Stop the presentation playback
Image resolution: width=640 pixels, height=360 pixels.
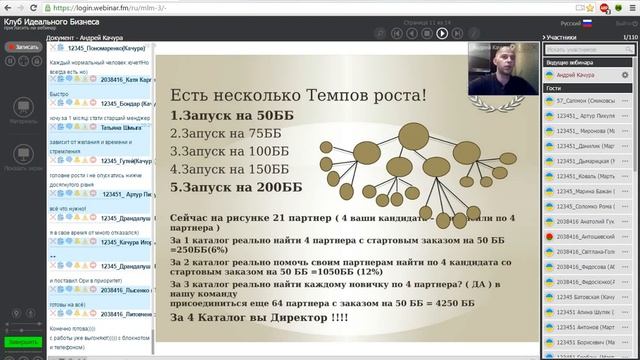point(427,33)
